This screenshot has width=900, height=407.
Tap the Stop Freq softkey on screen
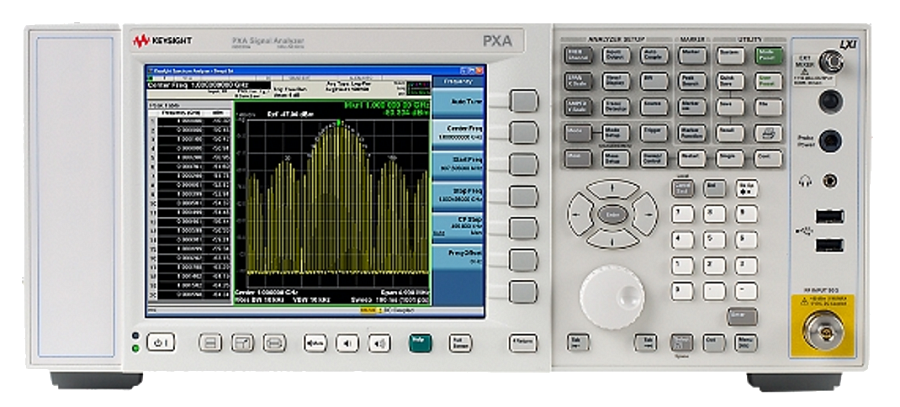[x=458, y=195]
